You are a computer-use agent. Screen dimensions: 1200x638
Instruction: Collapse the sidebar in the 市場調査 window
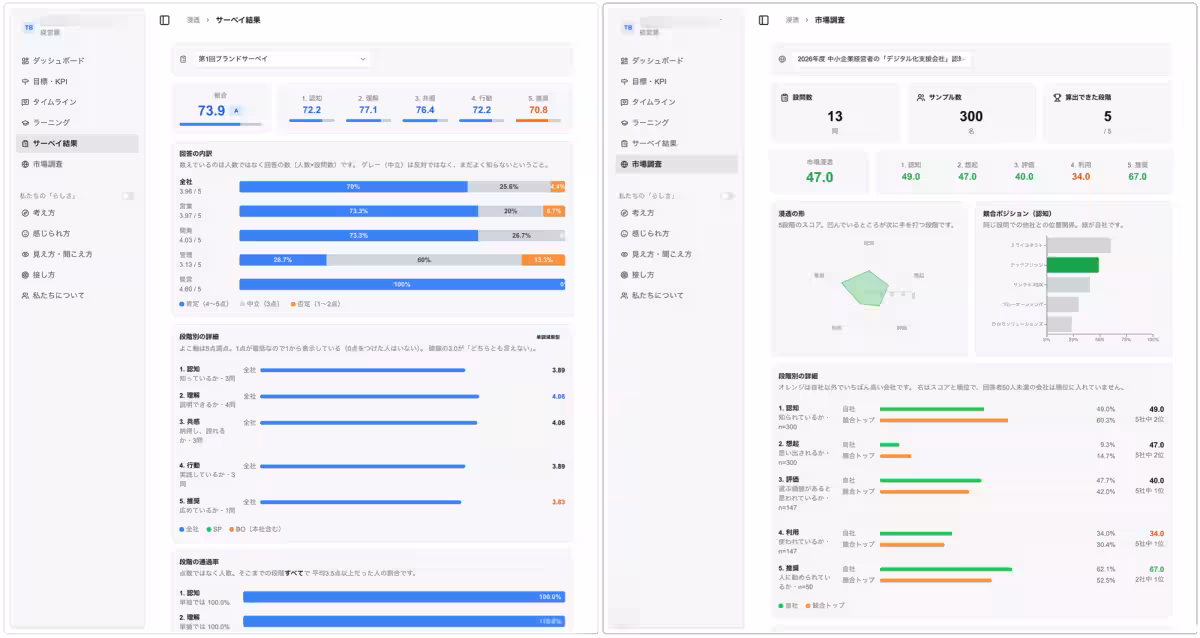click(x=764, y=20)
